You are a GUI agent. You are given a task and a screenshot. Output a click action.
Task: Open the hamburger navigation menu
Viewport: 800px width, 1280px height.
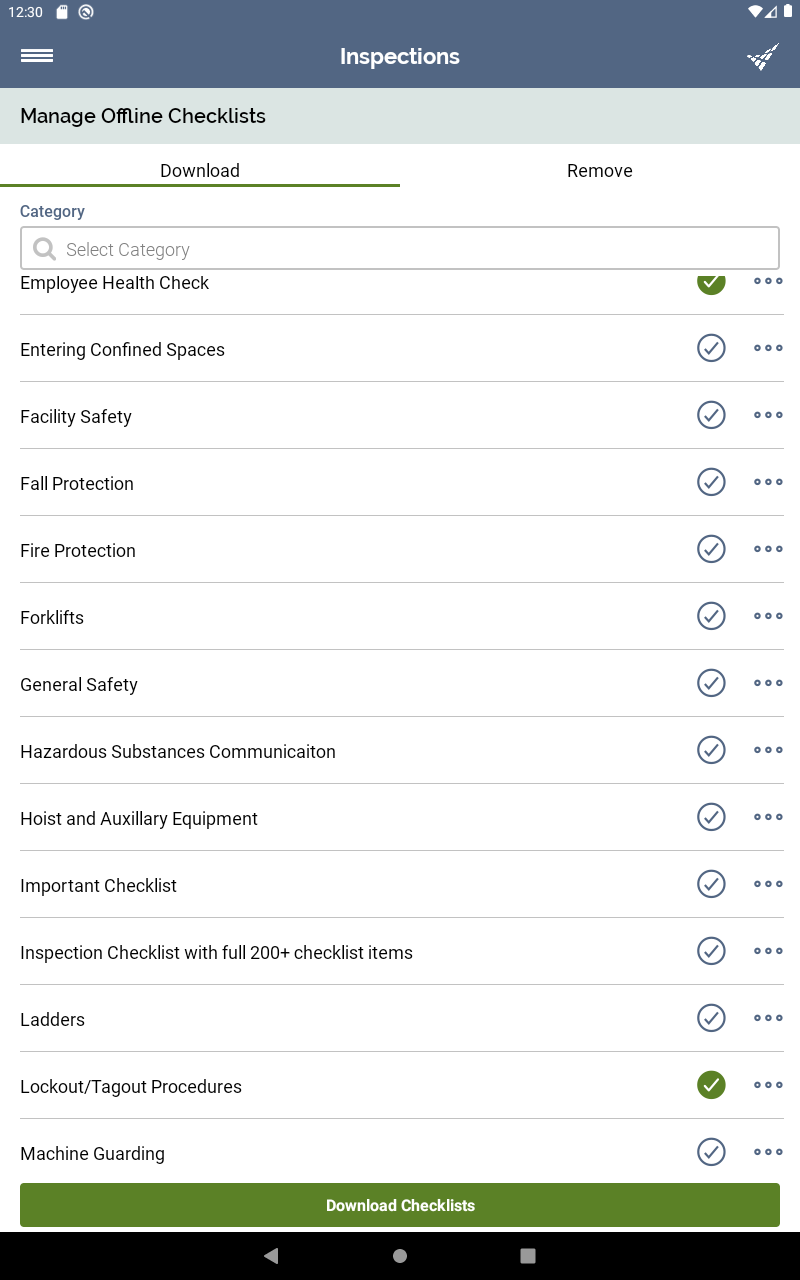37,56
